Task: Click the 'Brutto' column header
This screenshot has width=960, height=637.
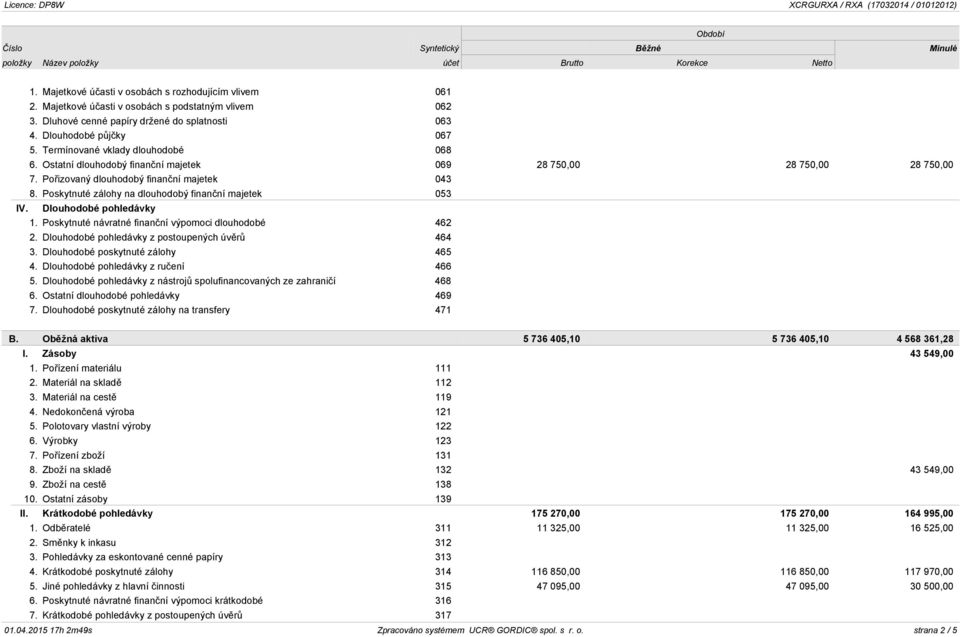Action: (572, 63)
